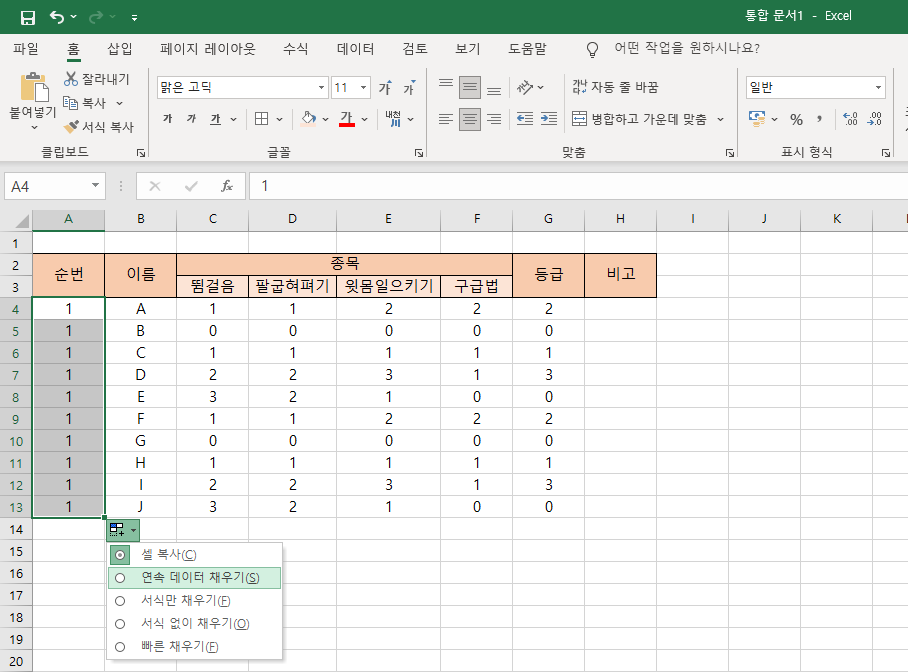Open number format dialog launcher

(x=886, y=153)
